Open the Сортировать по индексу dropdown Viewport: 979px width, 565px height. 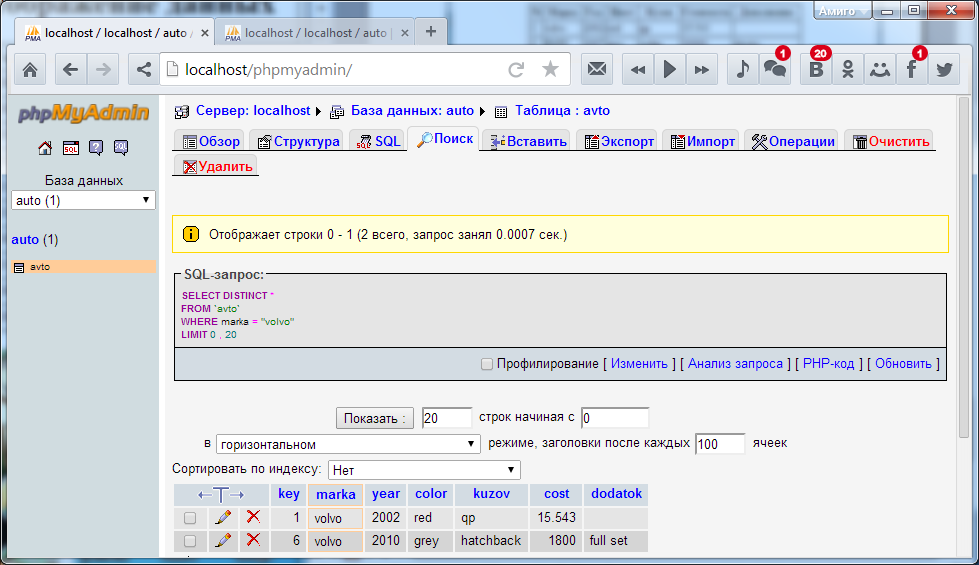click(x=424, y=469)
